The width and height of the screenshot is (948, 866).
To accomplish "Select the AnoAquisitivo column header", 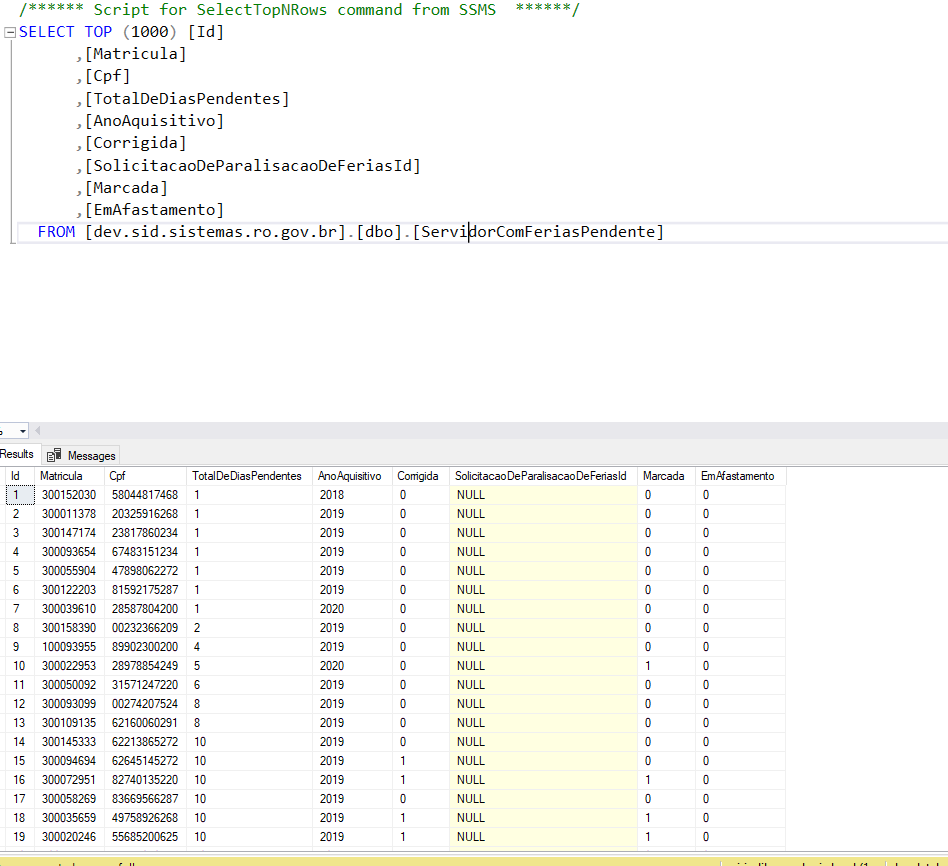I will click(x=352, y=476).
